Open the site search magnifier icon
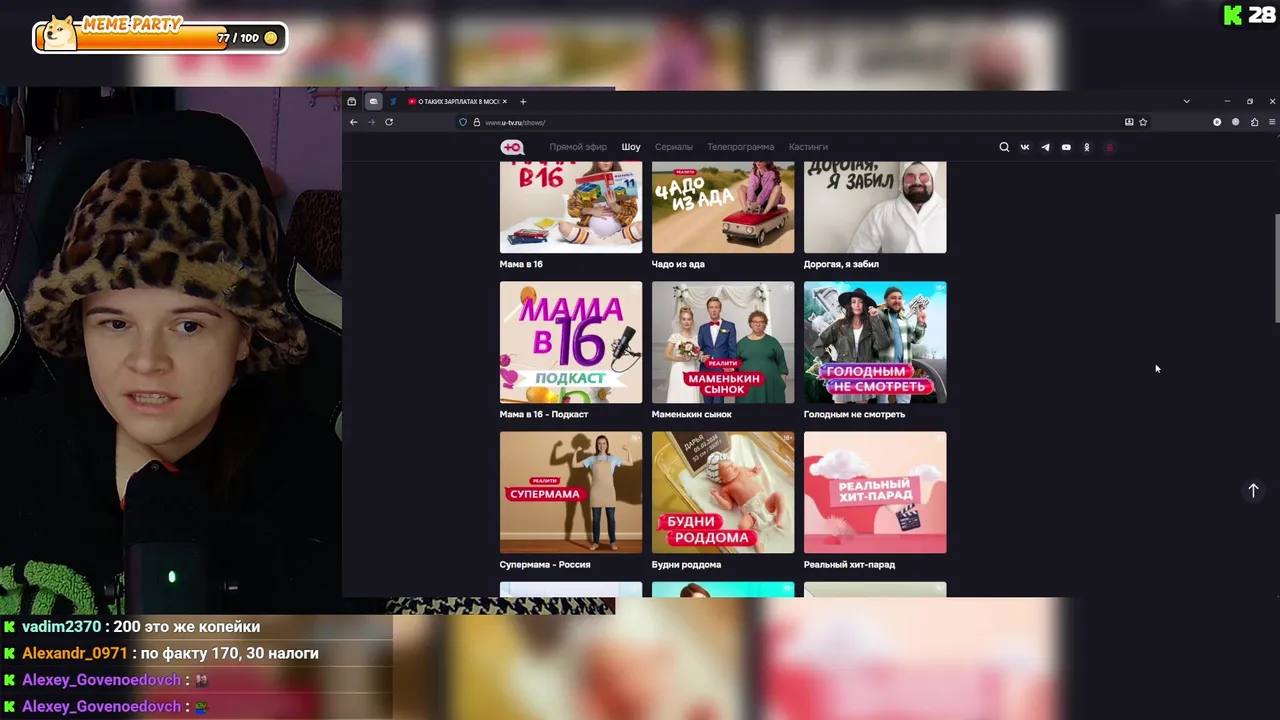The height and width of the screenshot is (720, 1280). (1004, 147)
